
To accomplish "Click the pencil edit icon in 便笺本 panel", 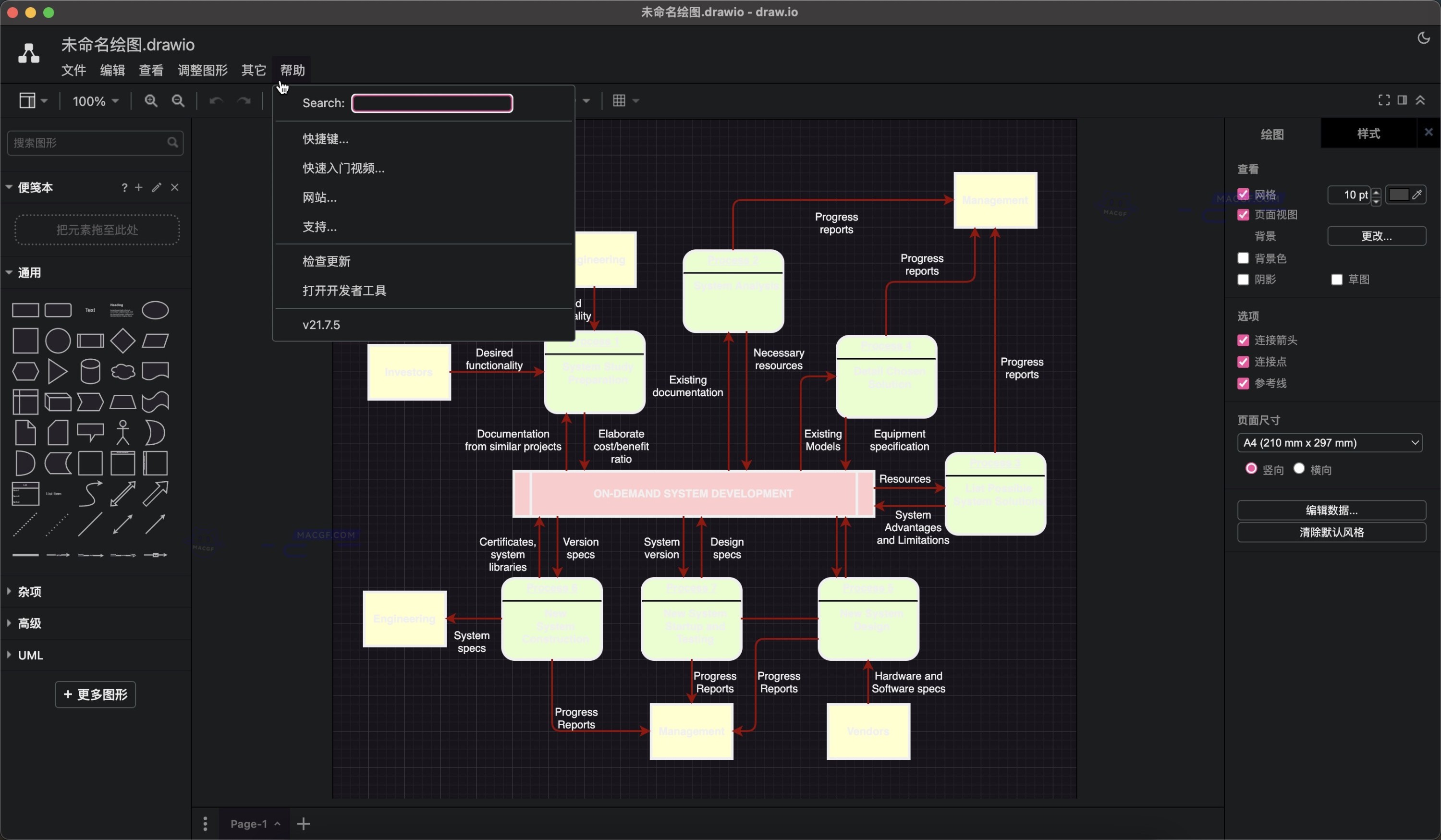I will click(156, 187).
